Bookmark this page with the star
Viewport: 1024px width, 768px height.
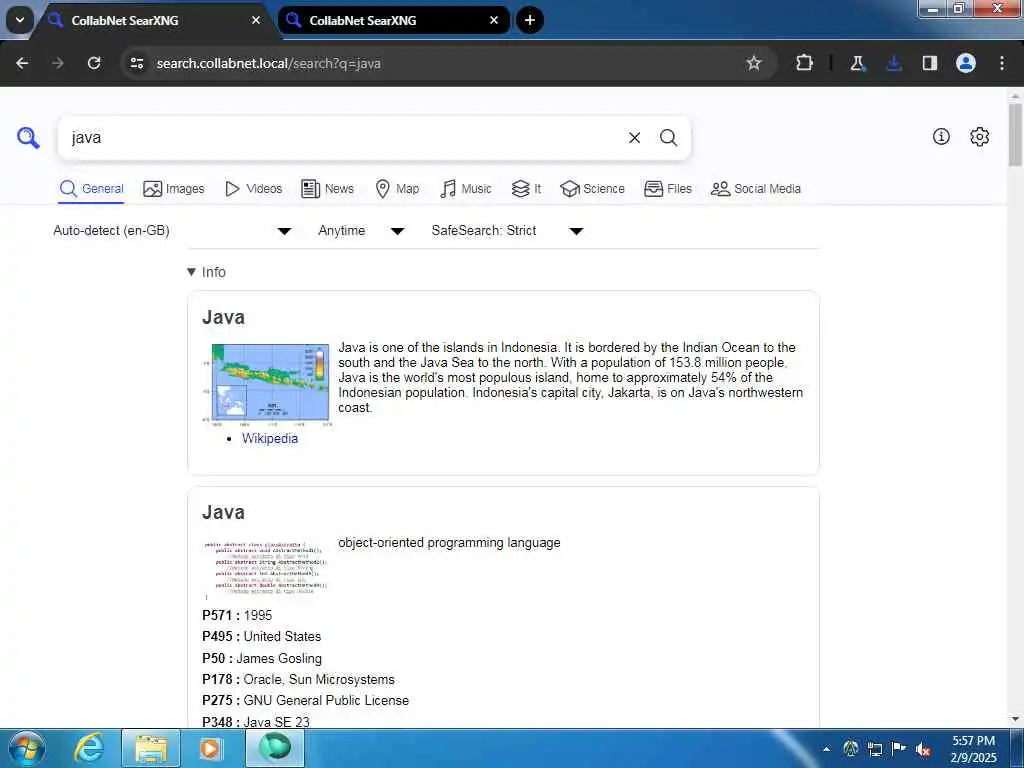click(x=754, y=63)
